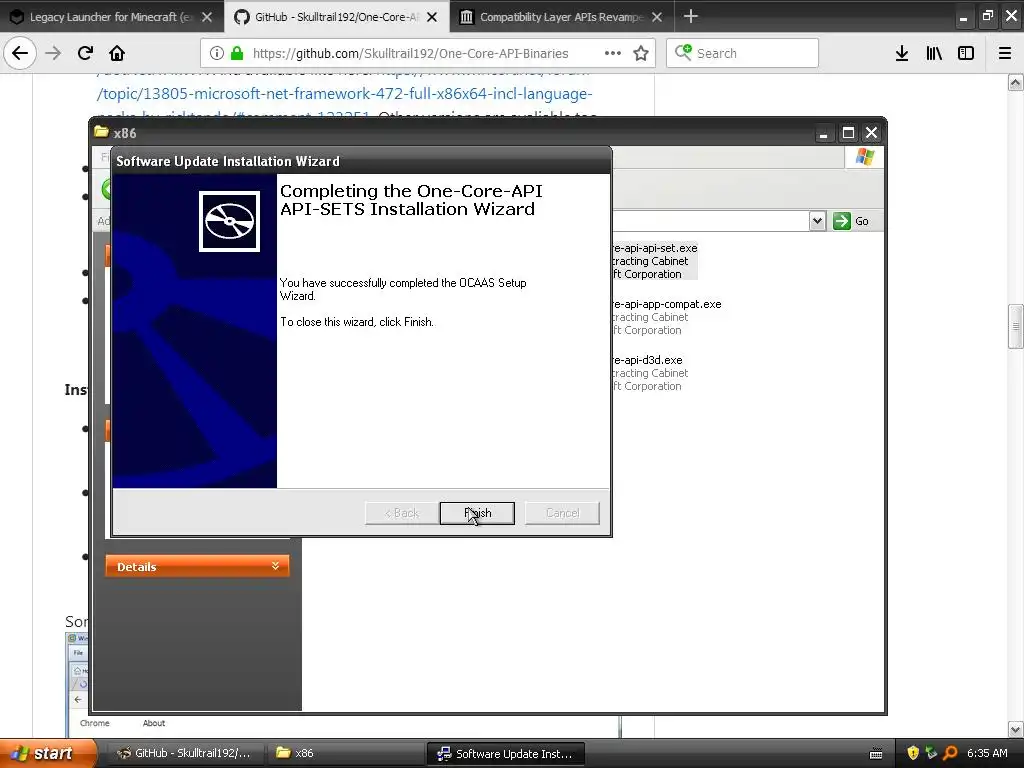Toggle Firefox sidebar view
This screenshot has height=768, width=1024.
(966, 53)
